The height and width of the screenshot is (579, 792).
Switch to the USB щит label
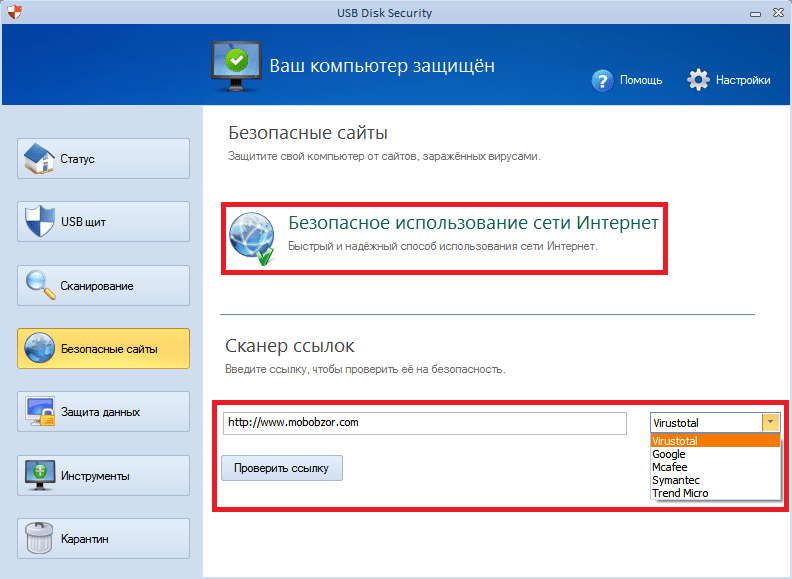click(83, 222)
